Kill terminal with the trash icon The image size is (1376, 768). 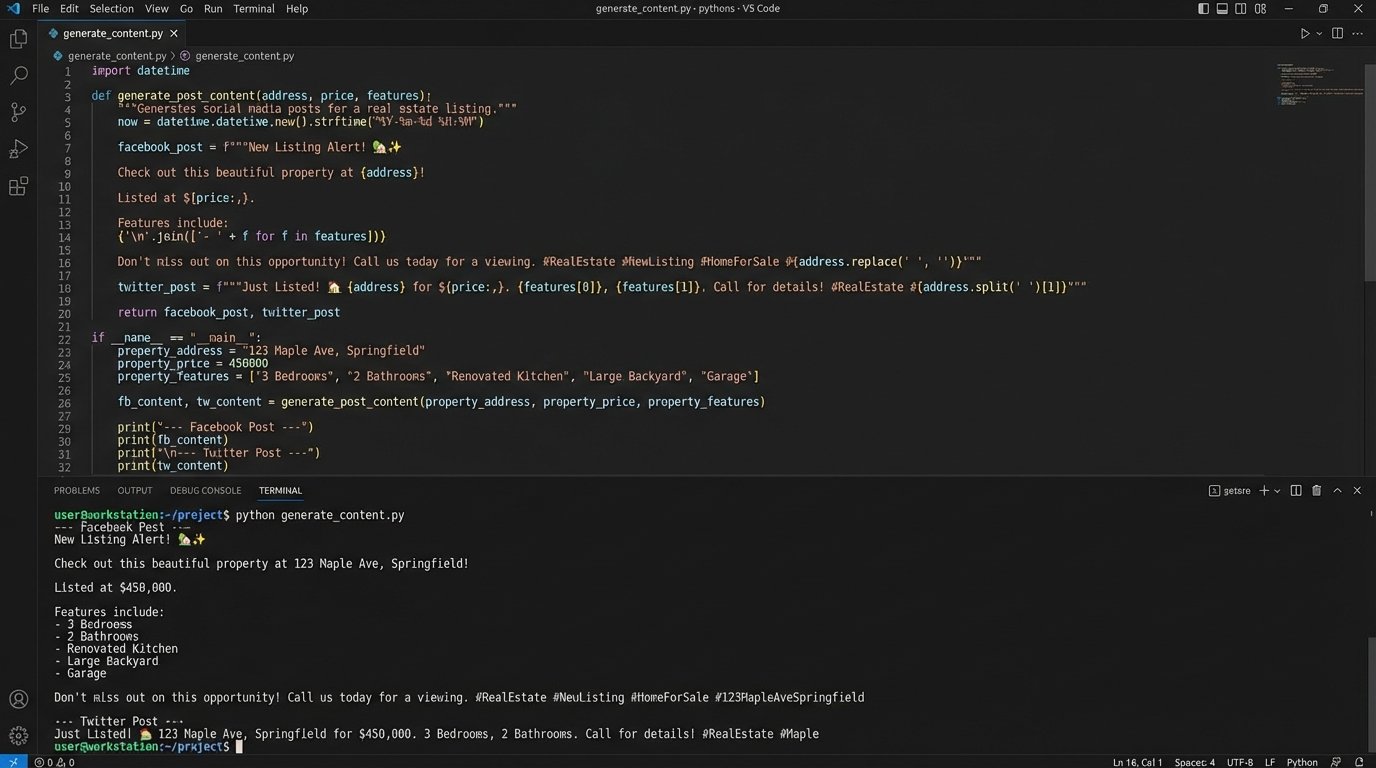tap(1316, 491)
